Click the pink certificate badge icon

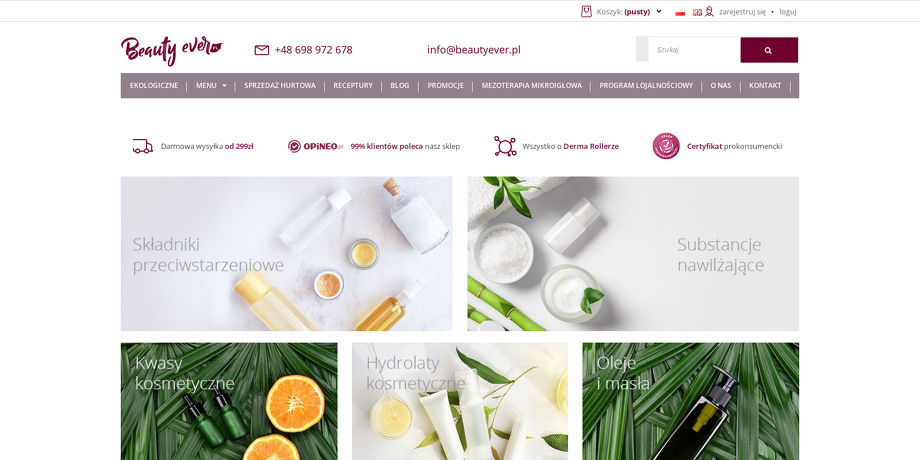click(666, 146)
